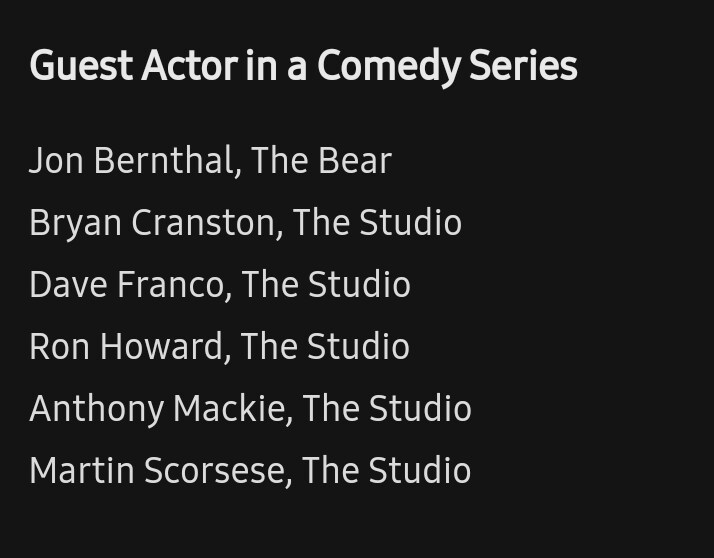Click the surname 'Scorsese'
This screenshot has height=558, width=714.
tap(215, 471)
